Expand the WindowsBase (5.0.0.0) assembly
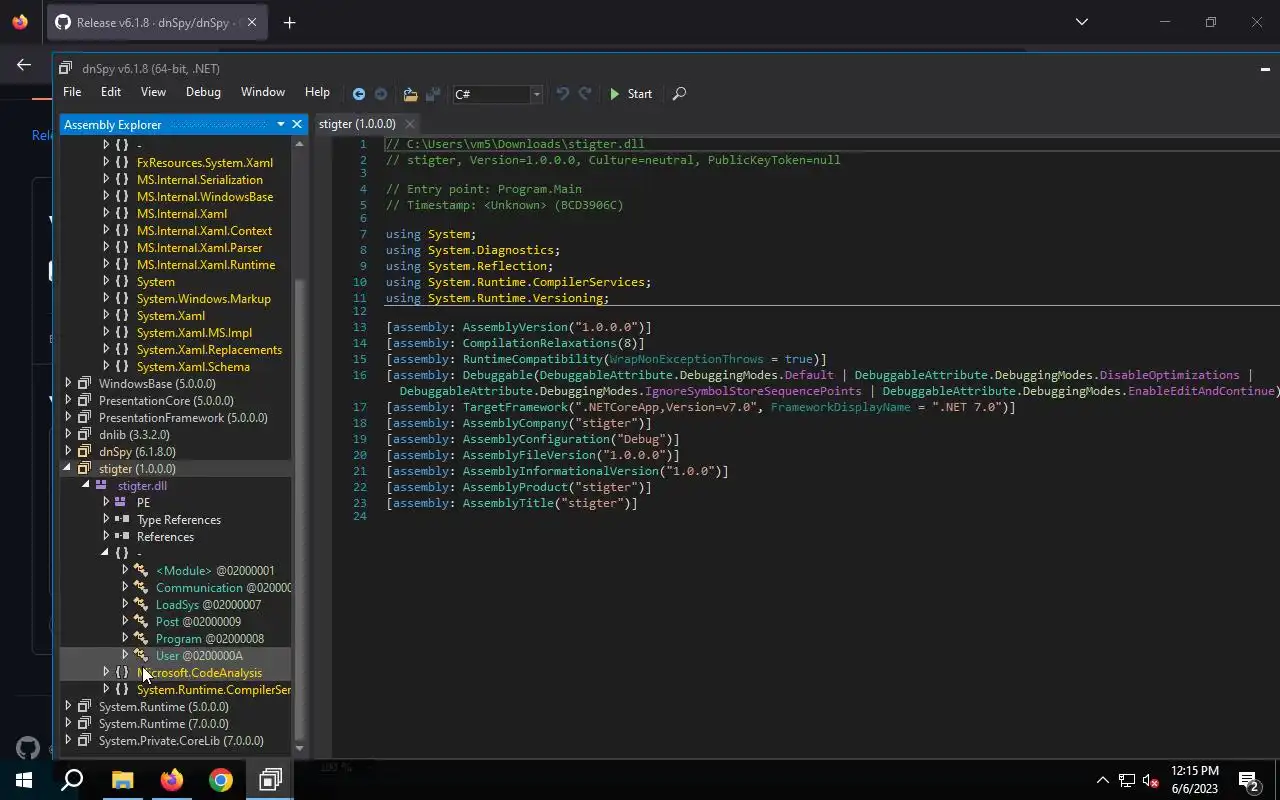The width and height of the screenshot is (1280, 800). coord(68,383)
